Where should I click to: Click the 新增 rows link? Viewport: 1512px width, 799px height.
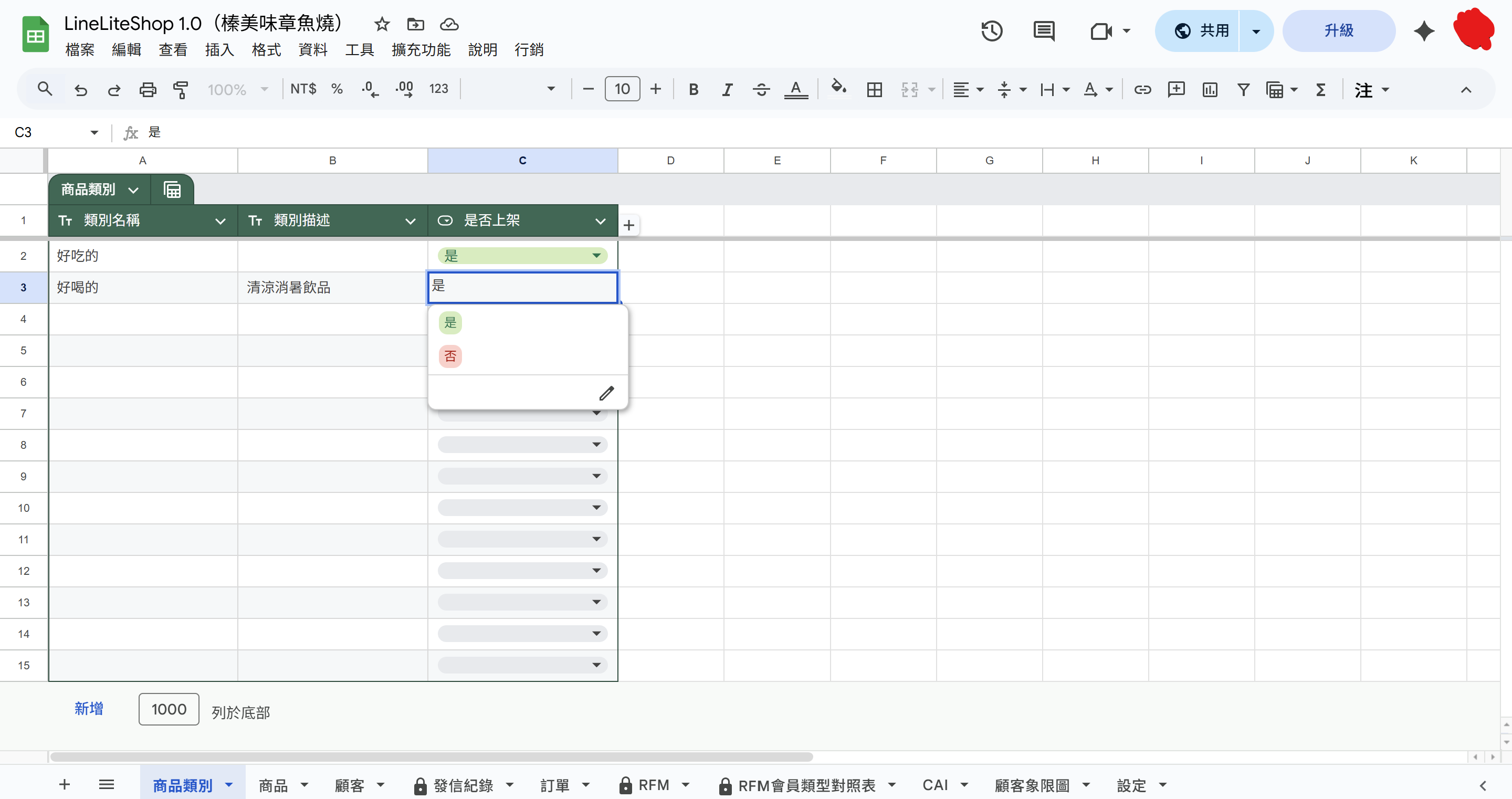tap(89, 709)
